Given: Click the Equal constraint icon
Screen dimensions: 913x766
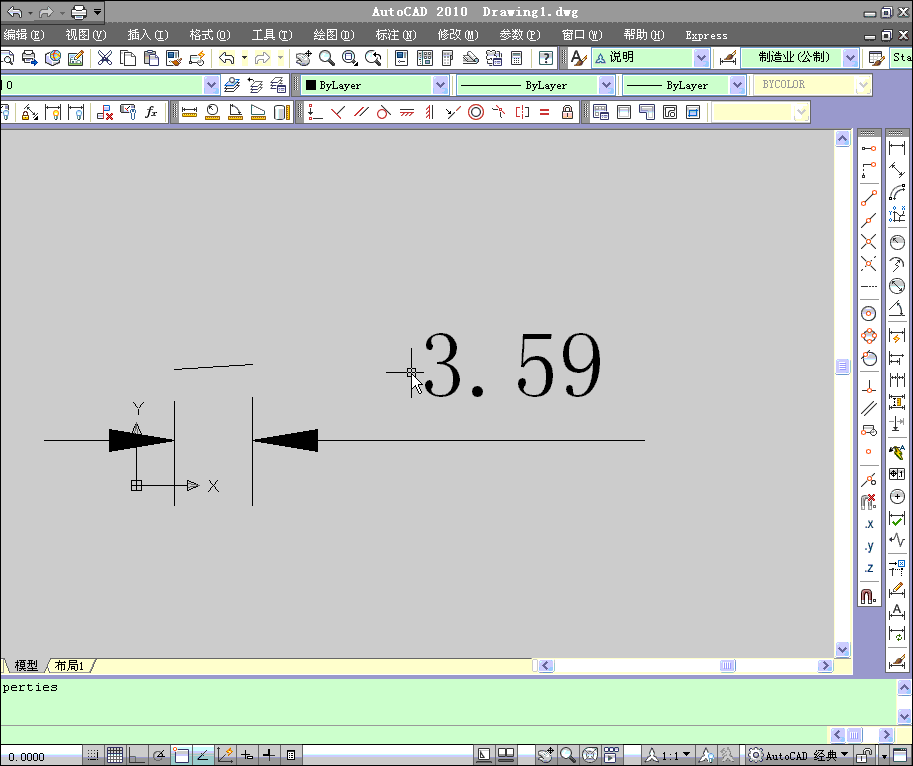Looking at the screenshot, I should 544,112.
